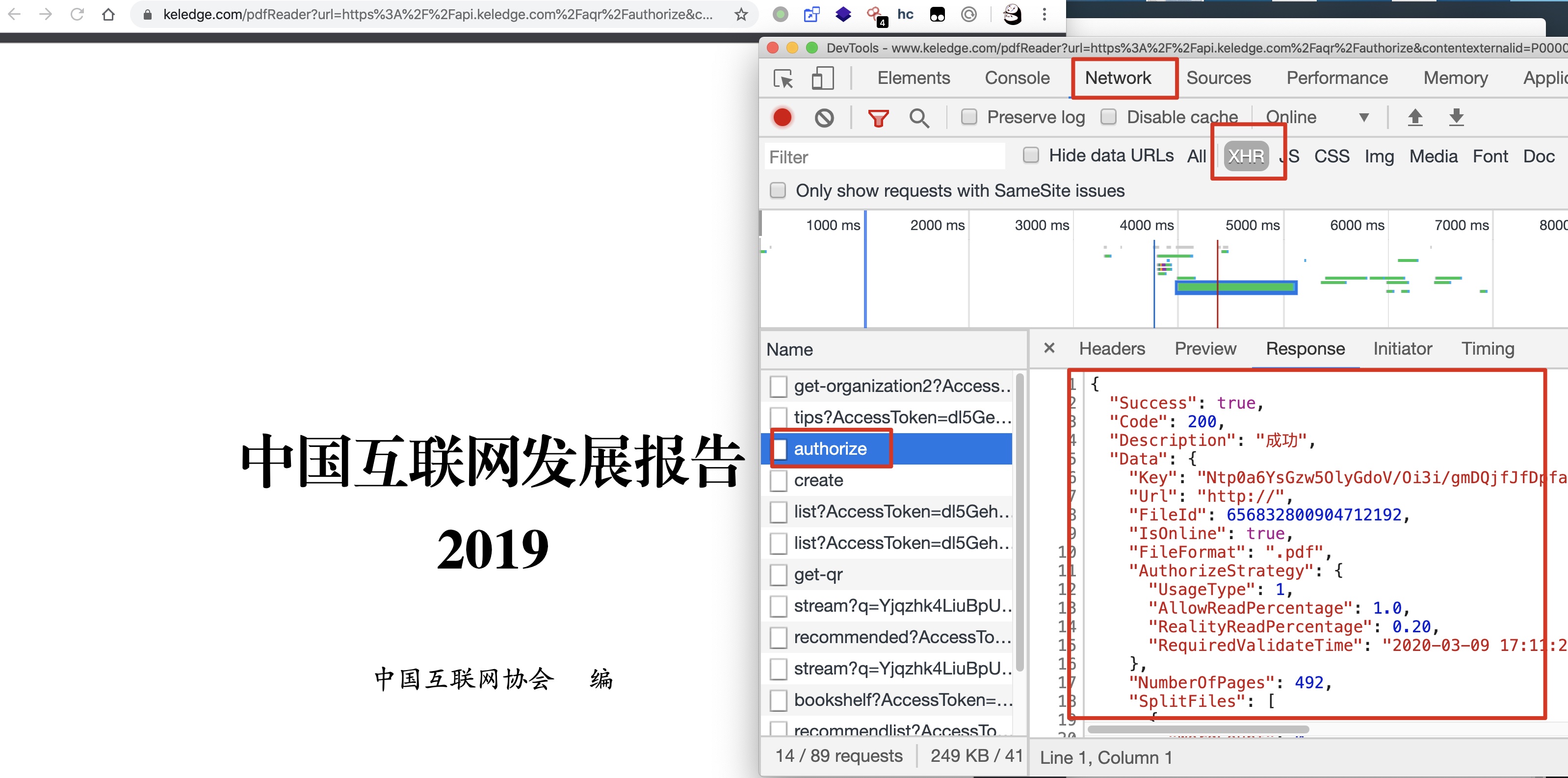The height and width of the screenshot is (778, 1568).
Task: Select the inspect element cursor icon
Action: pyautogui.click(x=783, y=78)
